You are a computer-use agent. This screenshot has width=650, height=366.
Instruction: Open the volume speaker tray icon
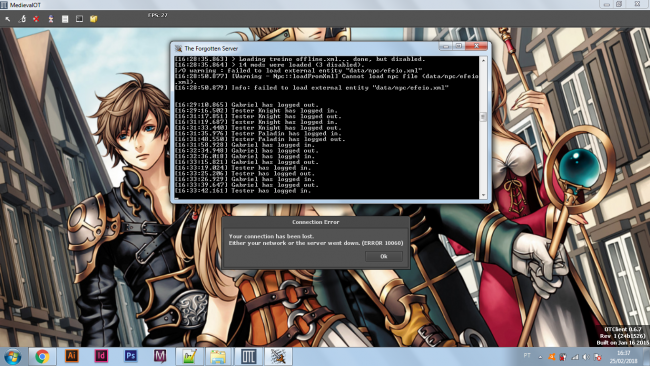click(586, 357)
